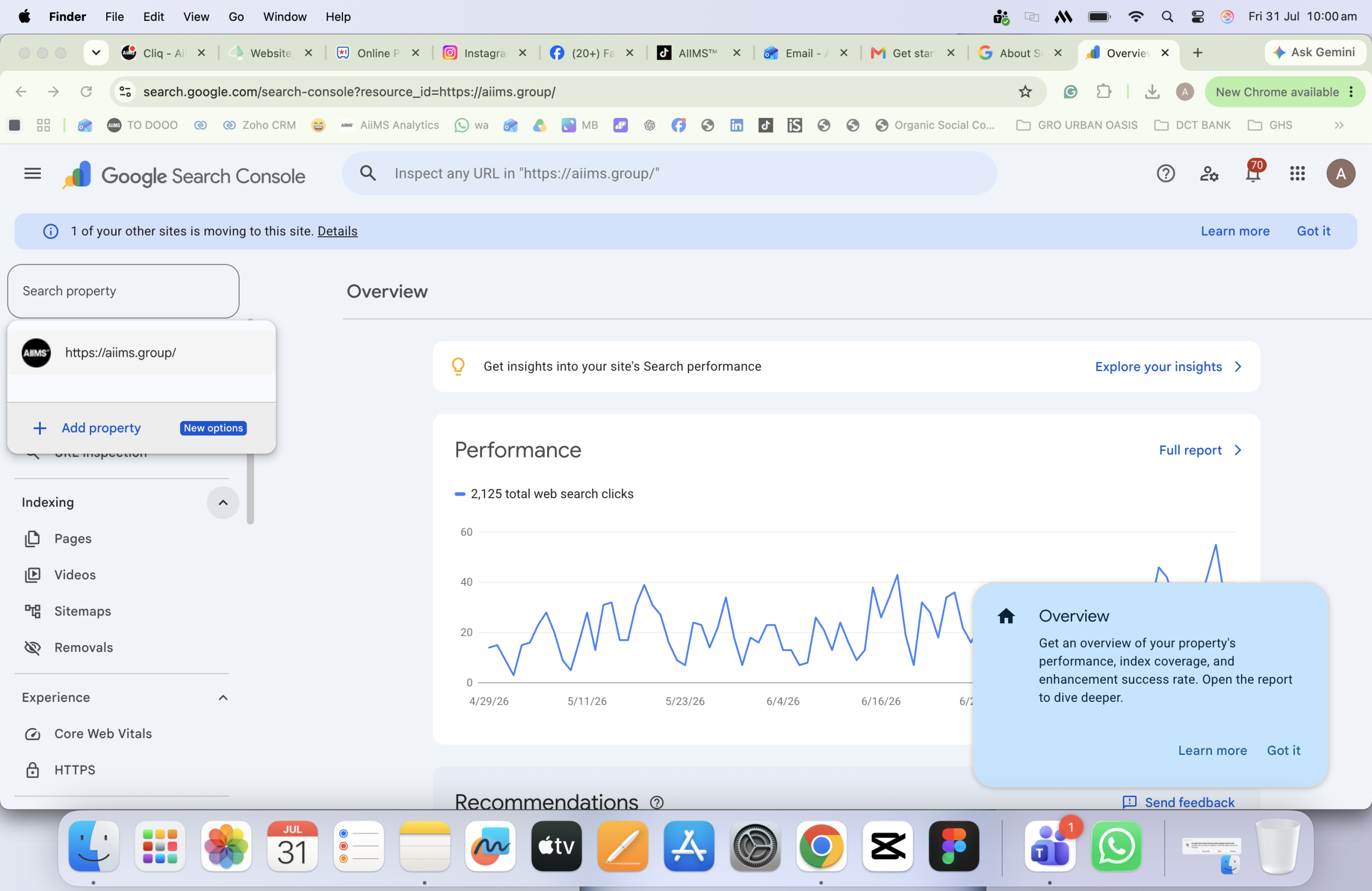The width and height of the screenshot is (1372, 891).
Task: Switch to the Get started Gmail tab
Action: (x=913, y=53)
